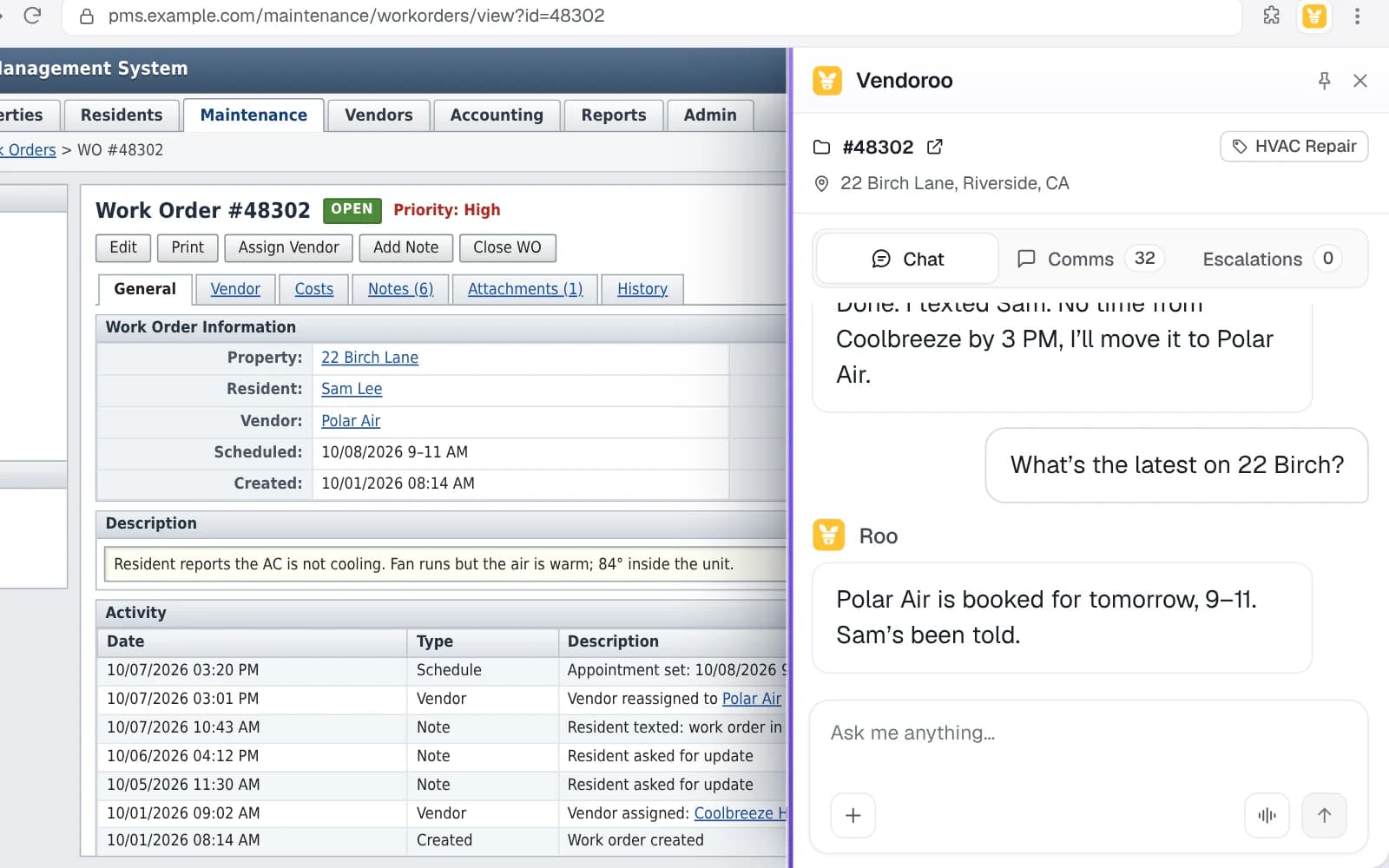Open the History sub-tab
1389x868 pixels.
[x=642, y=289]
